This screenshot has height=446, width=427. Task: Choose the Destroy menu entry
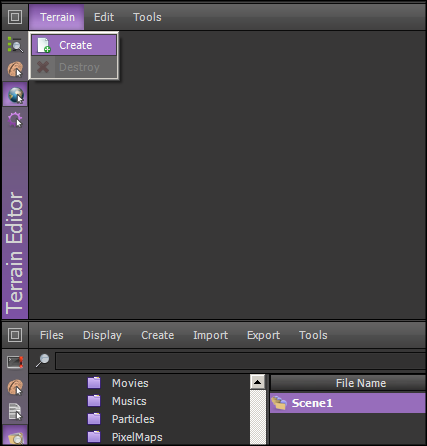[x=74, y=67]
